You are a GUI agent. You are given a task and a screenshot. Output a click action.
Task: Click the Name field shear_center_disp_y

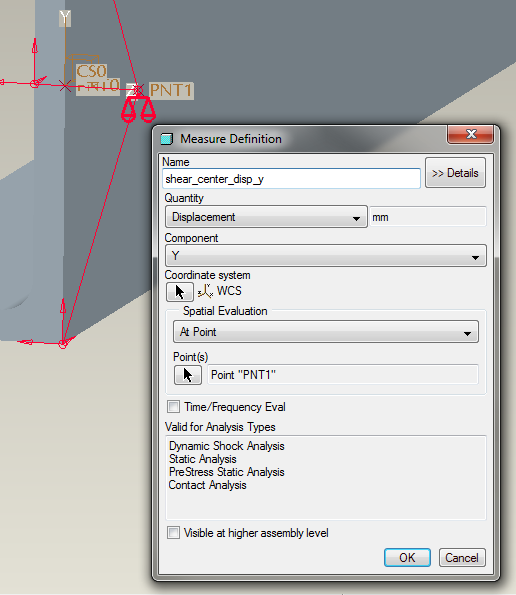(291, 179)
